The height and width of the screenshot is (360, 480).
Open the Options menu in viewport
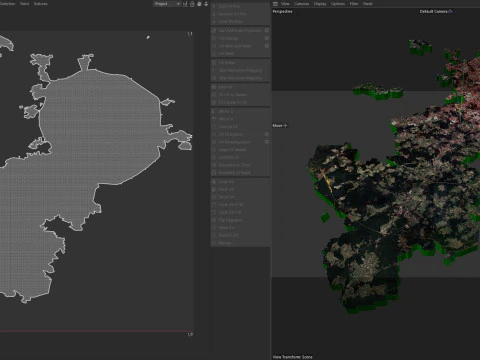pyautogui.click(x=338, y=4)
